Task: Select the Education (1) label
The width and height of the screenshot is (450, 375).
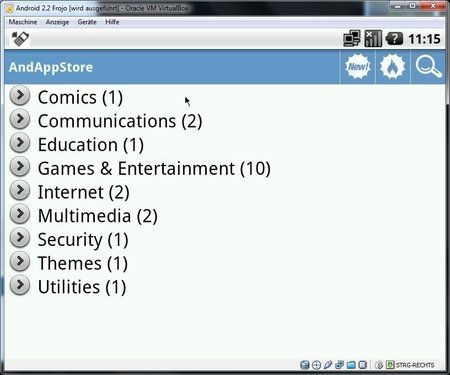Action: 91,145
